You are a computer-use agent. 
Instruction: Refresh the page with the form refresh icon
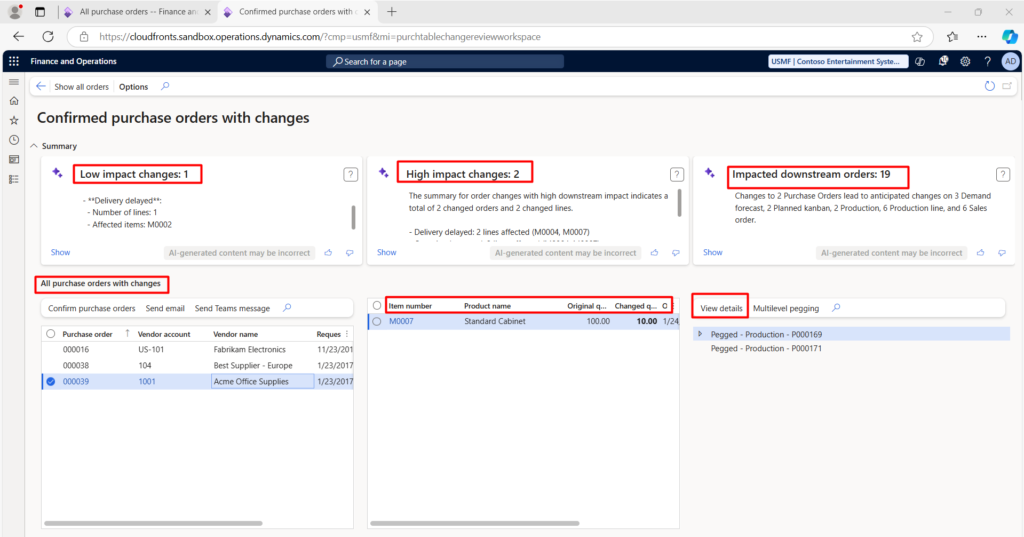989,86
